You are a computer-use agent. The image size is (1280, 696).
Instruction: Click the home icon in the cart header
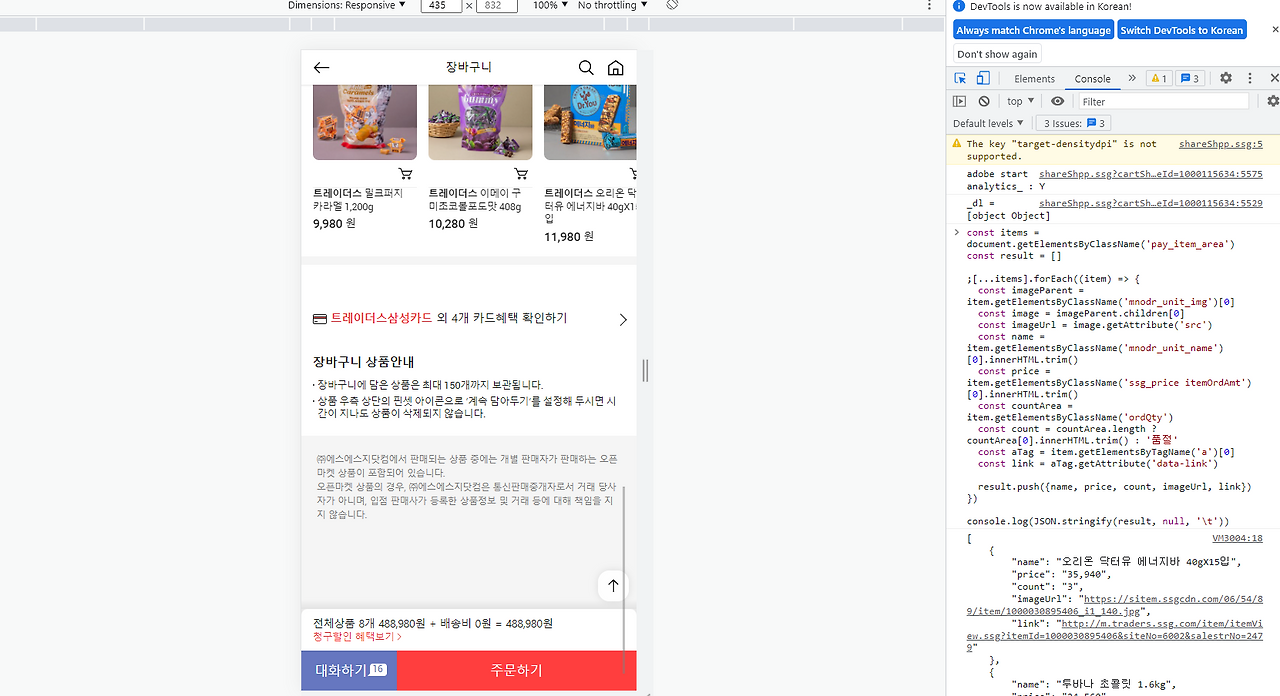tap(615, 67)
